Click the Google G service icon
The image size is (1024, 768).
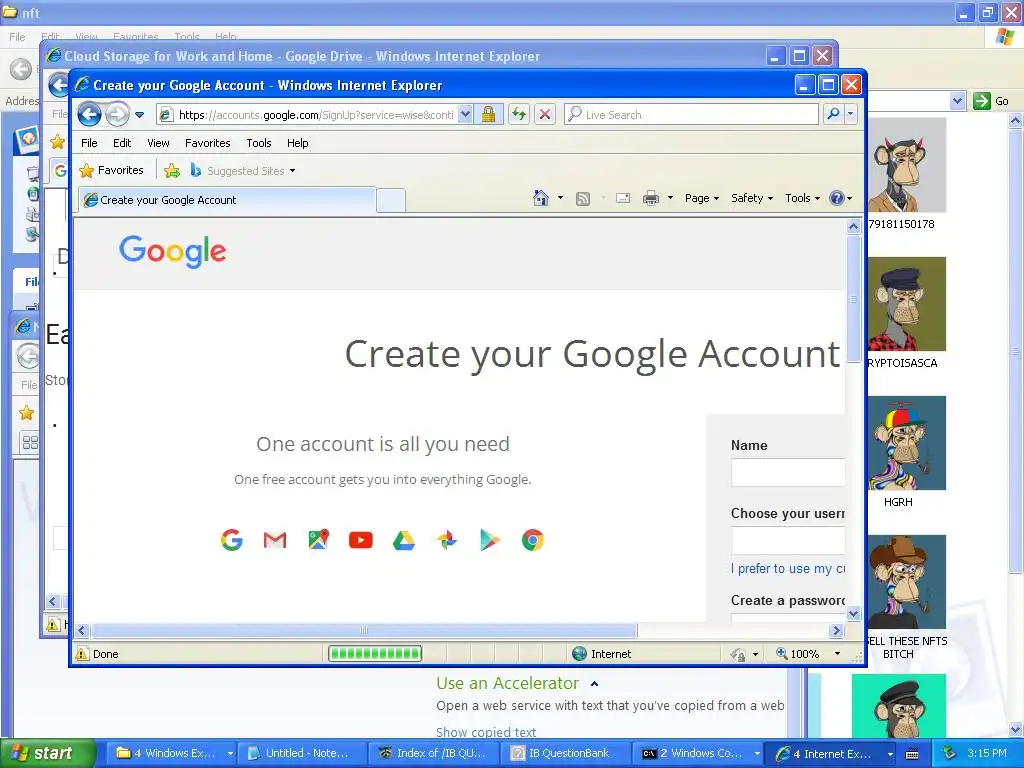click(x=232, y=540)
